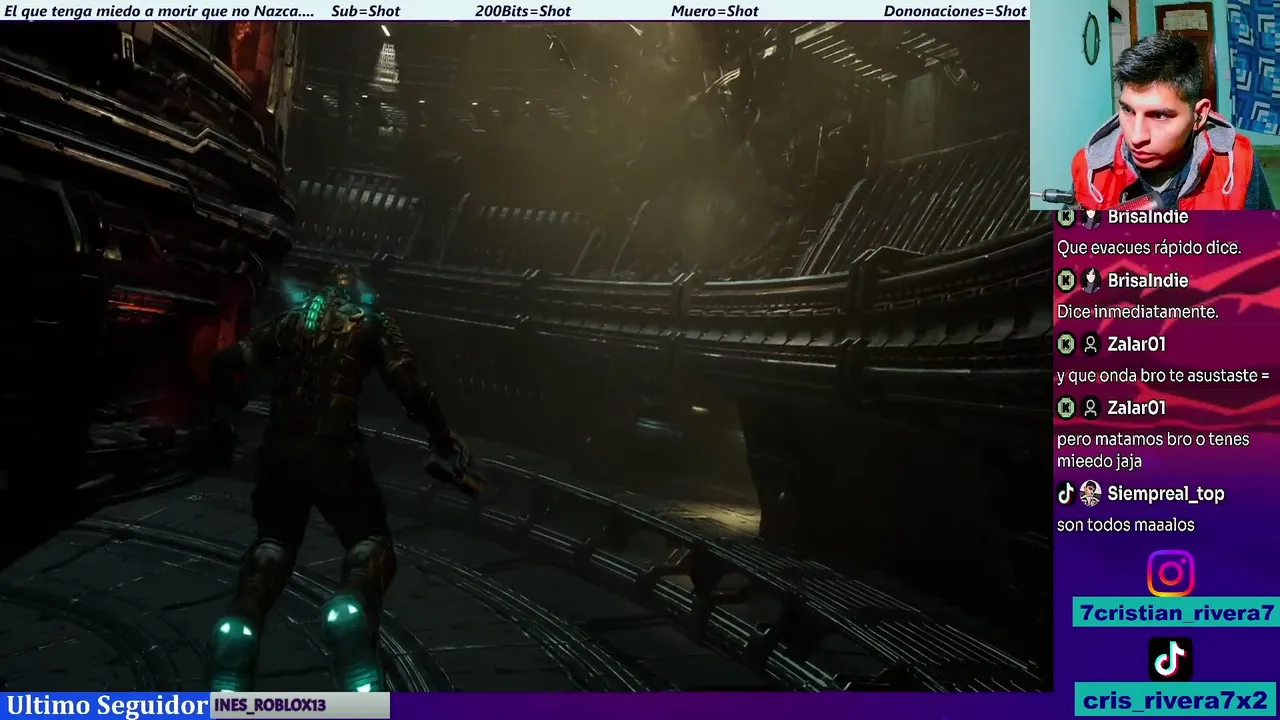The height and width of the screenshot is (720, 1280).
Task: Select username Zalar01 above 'pero matamos bro'
Action: click(x=1137, y=408)
